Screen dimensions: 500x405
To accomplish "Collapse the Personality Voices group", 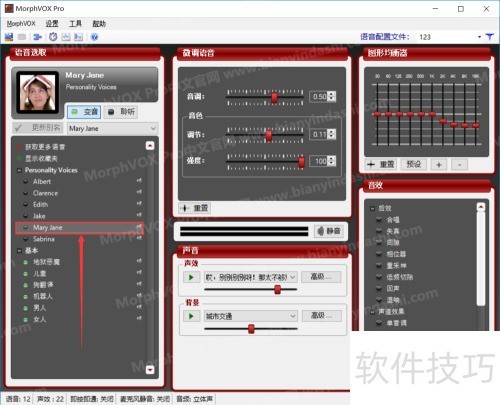I will [19, 170].
